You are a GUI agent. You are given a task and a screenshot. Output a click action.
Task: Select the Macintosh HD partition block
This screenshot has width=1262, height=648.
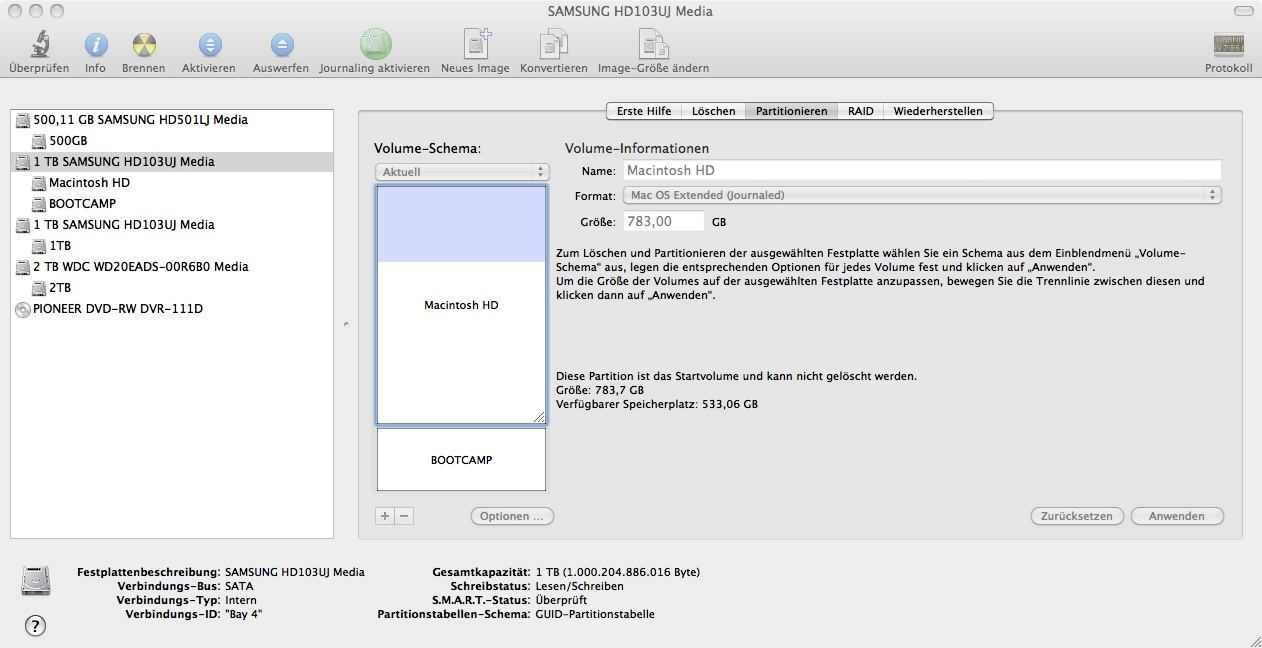461,305
